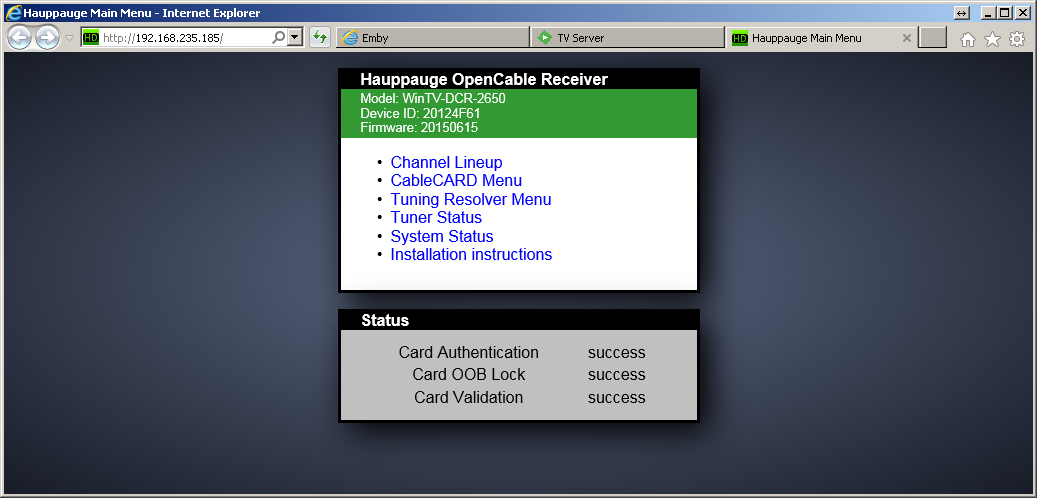The width and height of the screenshot is (1037, 498).
Task: Close the Internet Explorer window
Action: coord(1022,13)
